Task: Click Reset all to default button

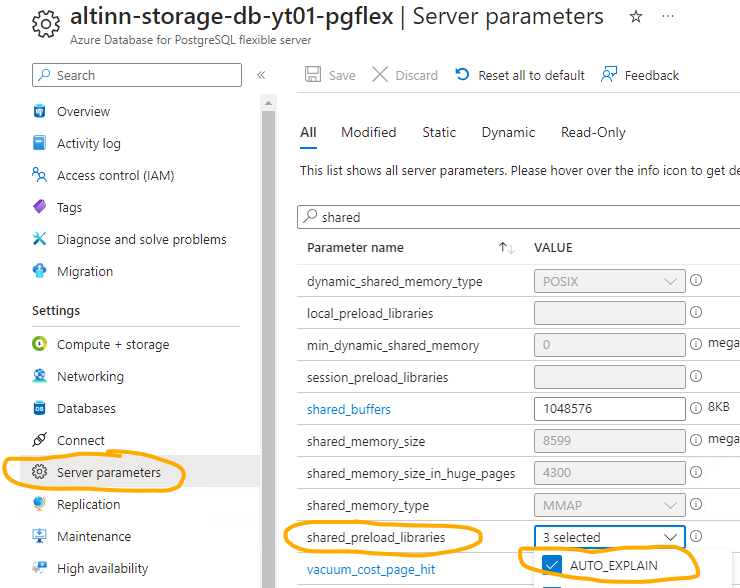Action: pyautogui.click(x=519, y=75)
